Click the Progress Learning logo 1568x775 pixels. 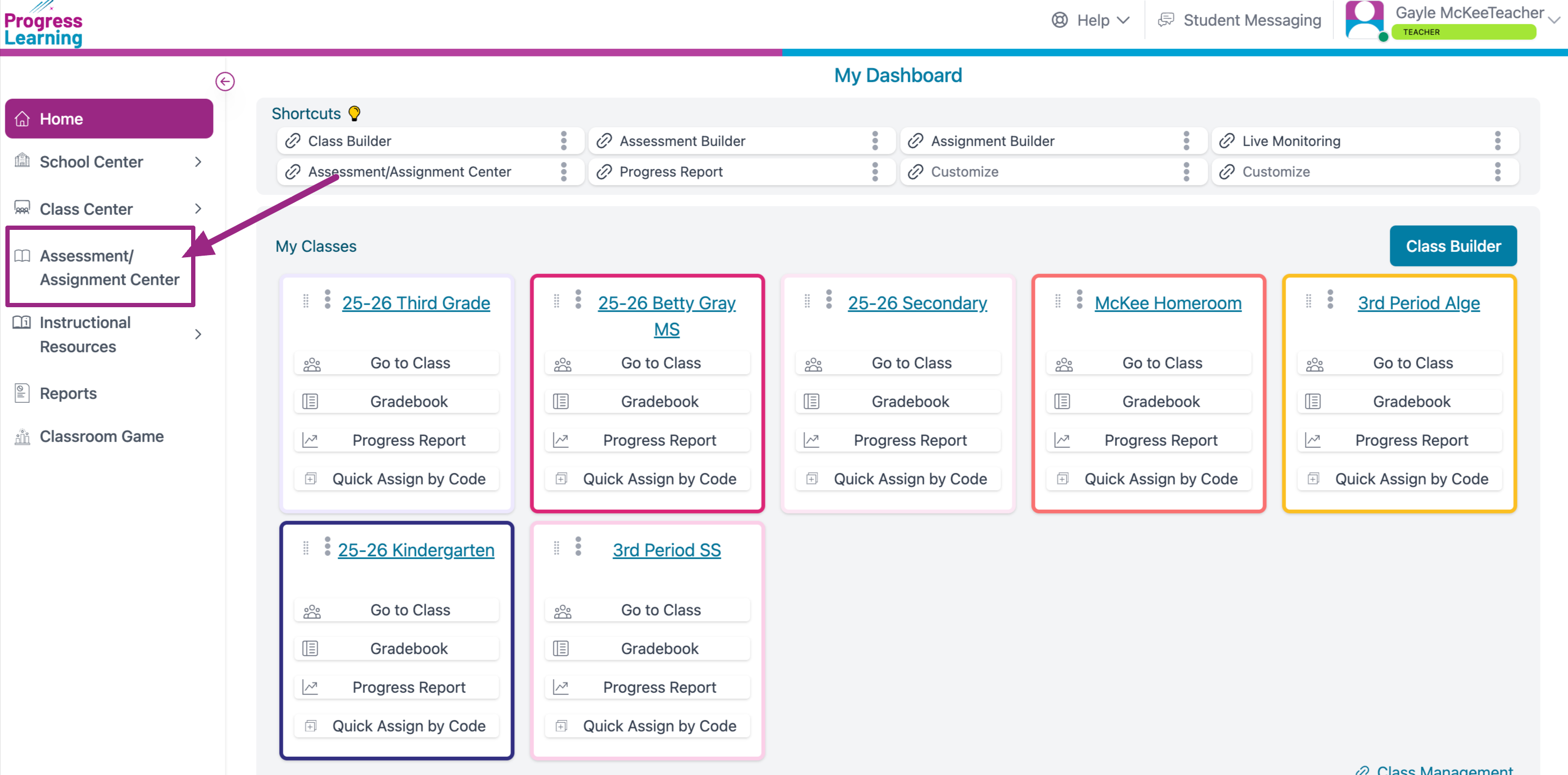(x=42, y=27)
